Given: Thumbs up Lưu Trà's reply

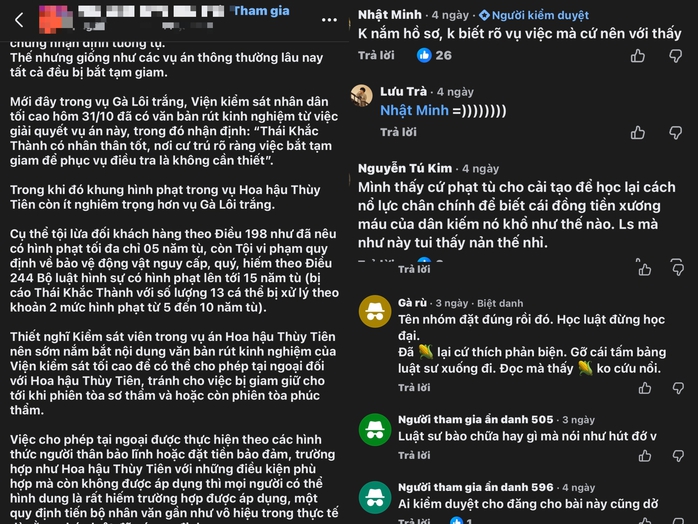Looking at the screenshot, I should click(638, 133).
